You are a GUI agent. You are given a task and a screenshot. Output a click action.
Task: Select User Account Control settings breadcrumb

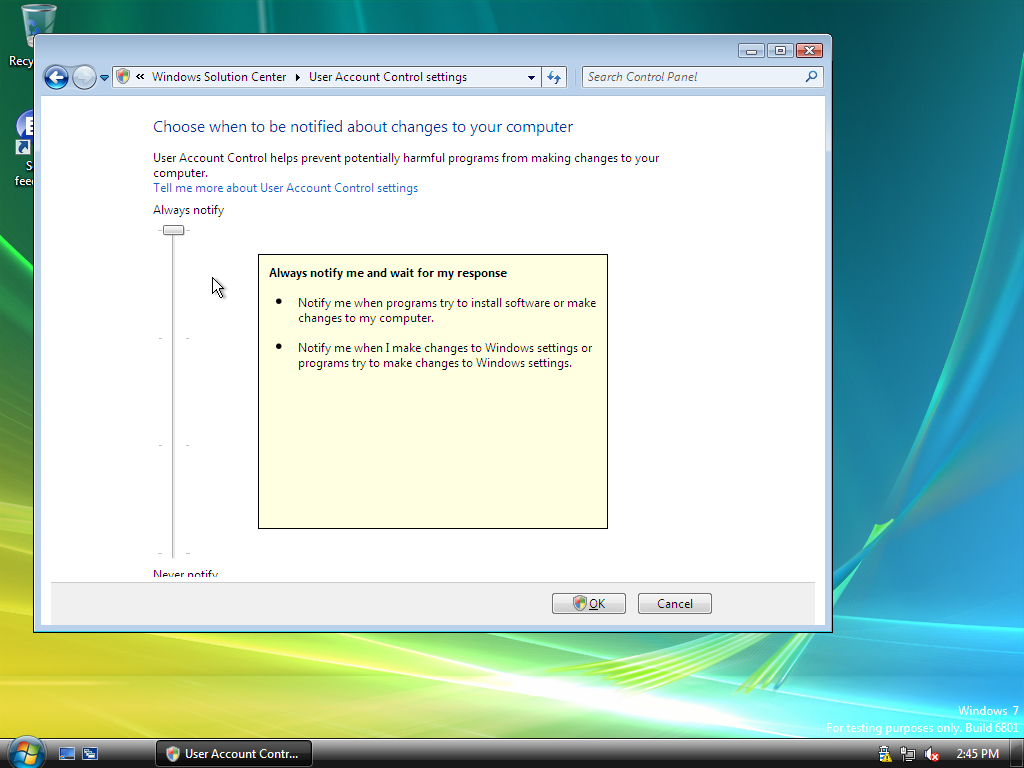(388, 76)
